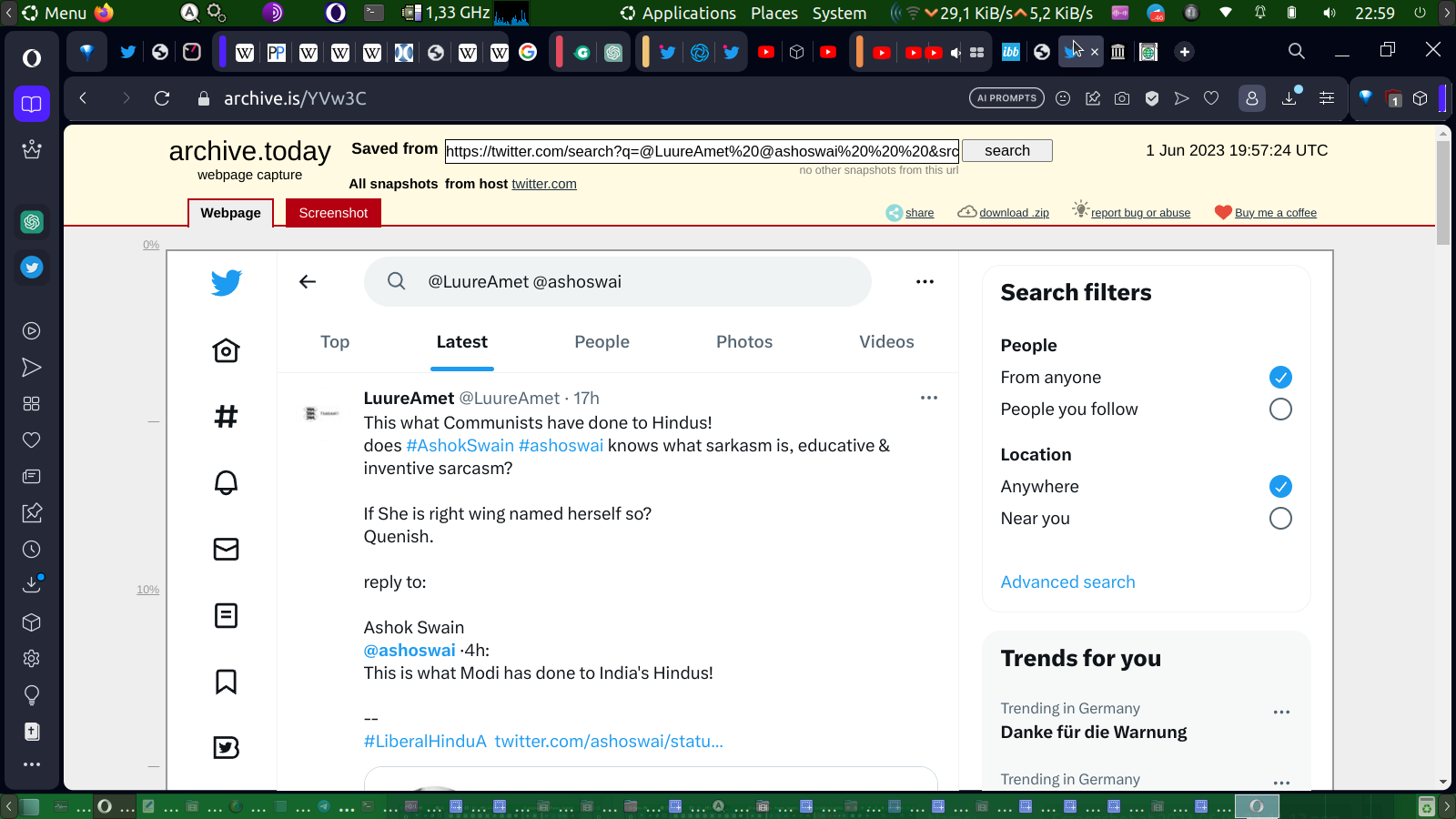Open the Opera profile account icon
The image size is (1456, 819).
click(1252, 98)
